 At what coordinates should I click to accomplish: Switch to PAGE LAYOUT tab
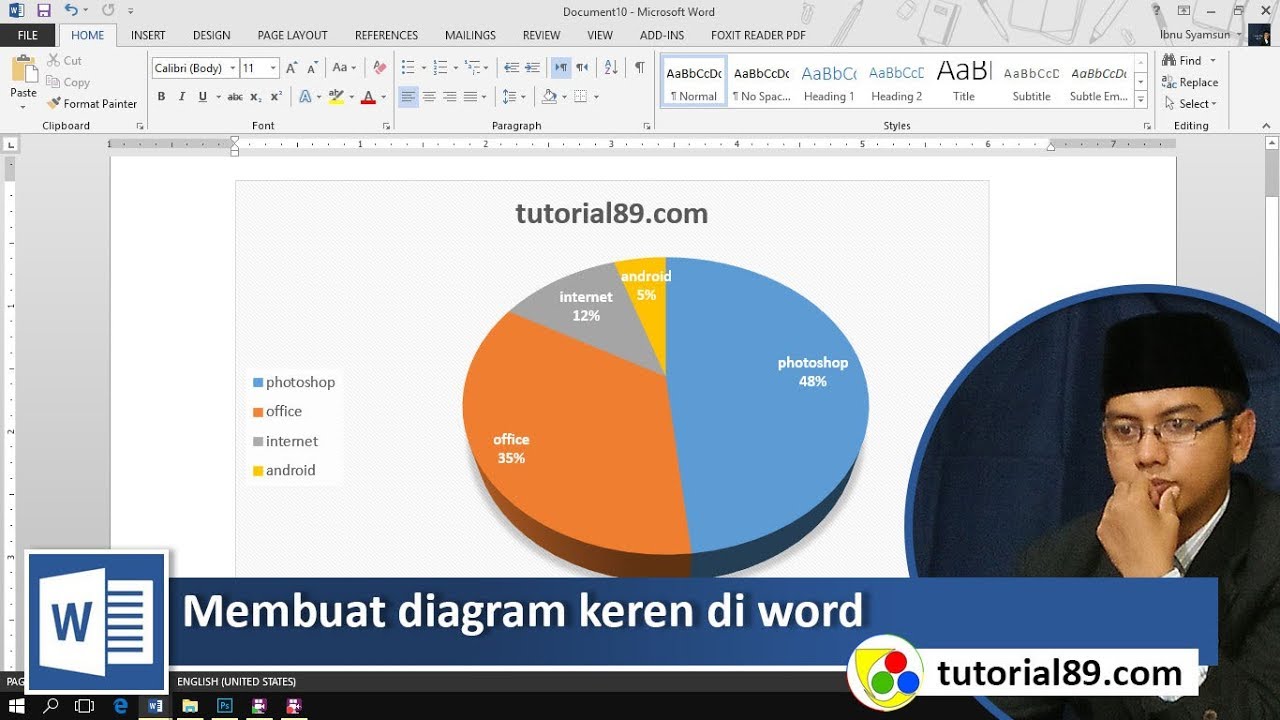[x=293, y=35]
